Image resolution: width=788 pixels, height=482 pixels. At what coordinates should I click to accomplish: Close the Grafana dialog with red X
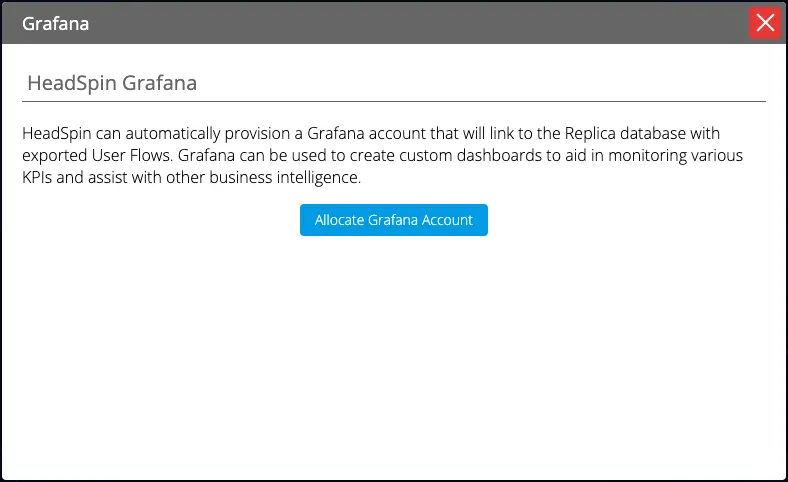tap(765, 23)
